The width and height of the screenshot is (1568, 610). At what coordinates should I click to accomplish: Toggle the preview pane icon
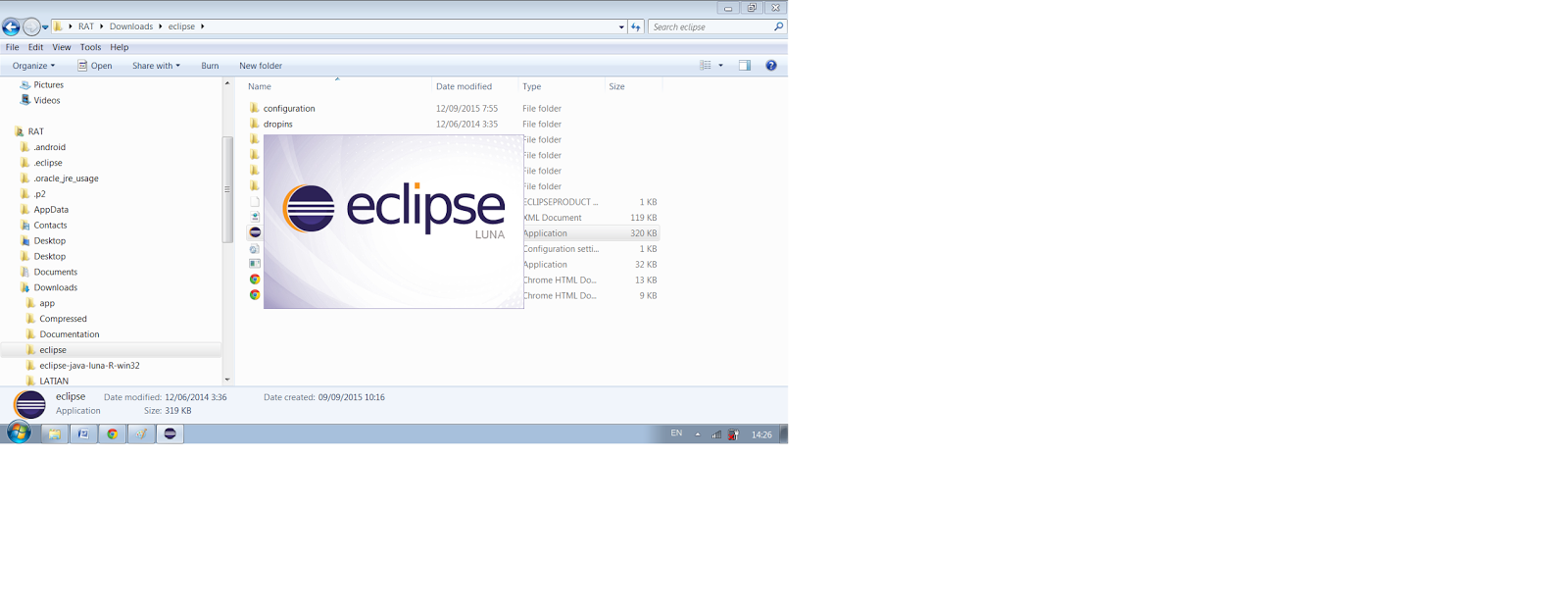point(745,66)
